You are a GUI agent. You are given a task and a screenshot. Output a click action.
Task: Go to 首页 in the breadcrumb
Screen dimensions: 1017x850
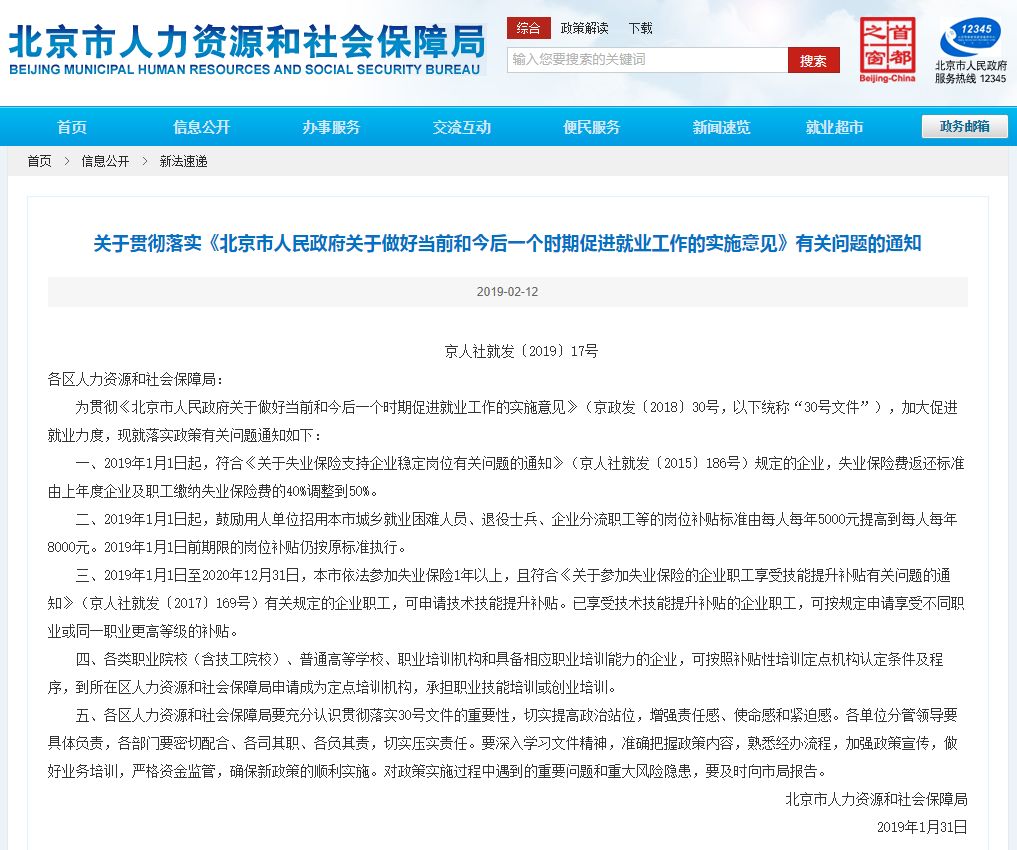click(x=39, y=161)
